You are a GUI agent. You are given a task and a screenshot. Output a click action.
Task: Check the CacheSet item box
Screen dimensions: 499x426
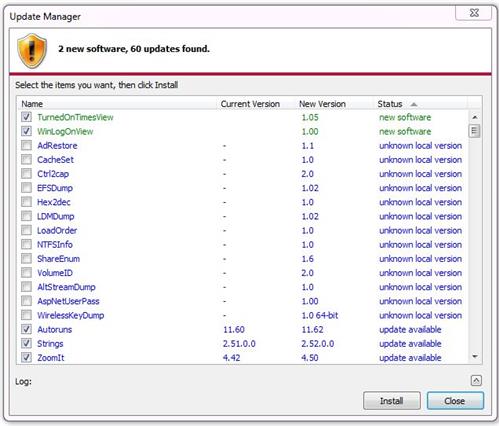(x=26, y=159)
